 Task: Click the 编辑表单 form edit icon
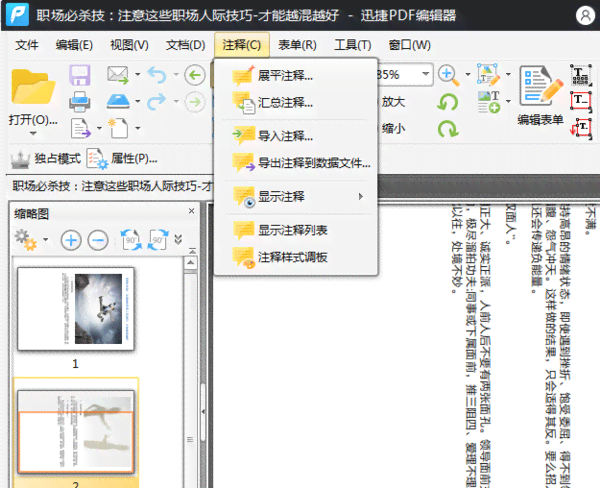(541, 86)
